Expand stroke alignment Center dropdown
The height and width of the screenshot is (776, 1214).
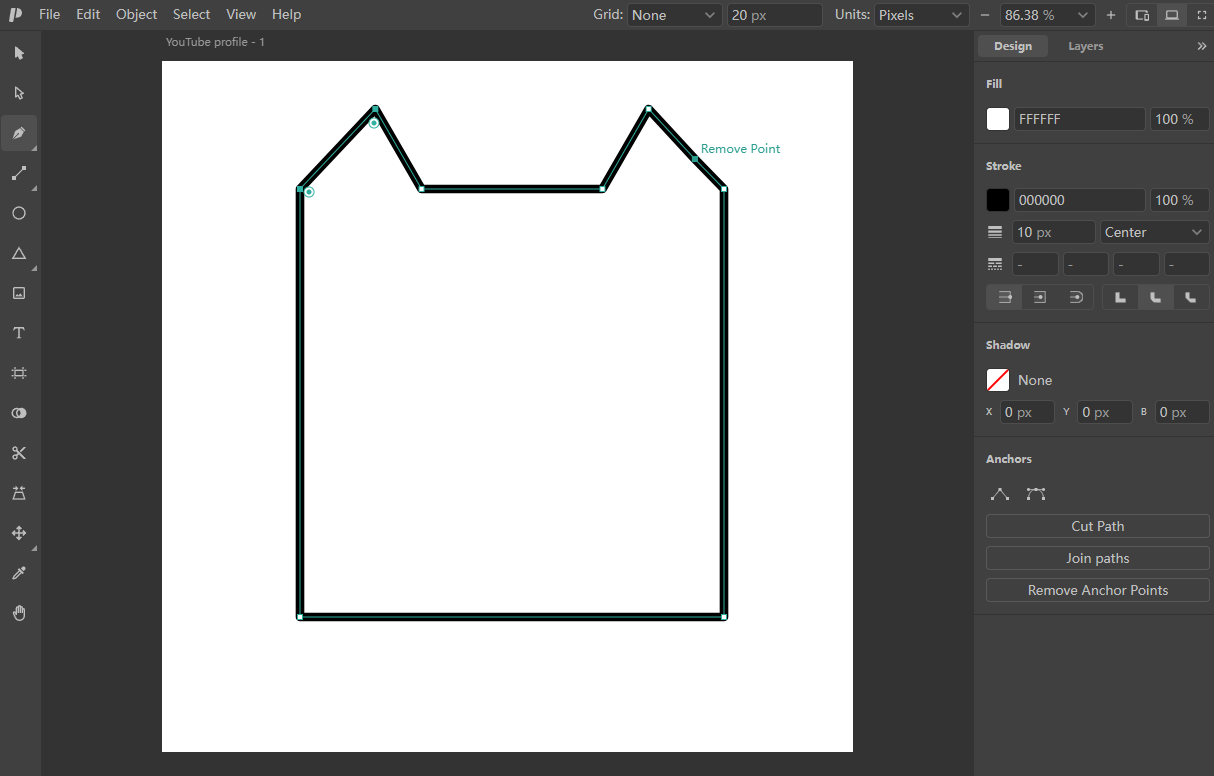coord(1155,232)
